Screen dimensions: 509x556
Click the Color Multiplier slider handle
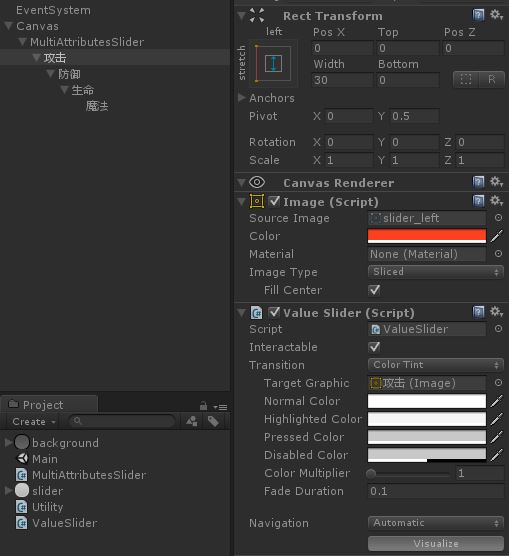tap(371, 473)
